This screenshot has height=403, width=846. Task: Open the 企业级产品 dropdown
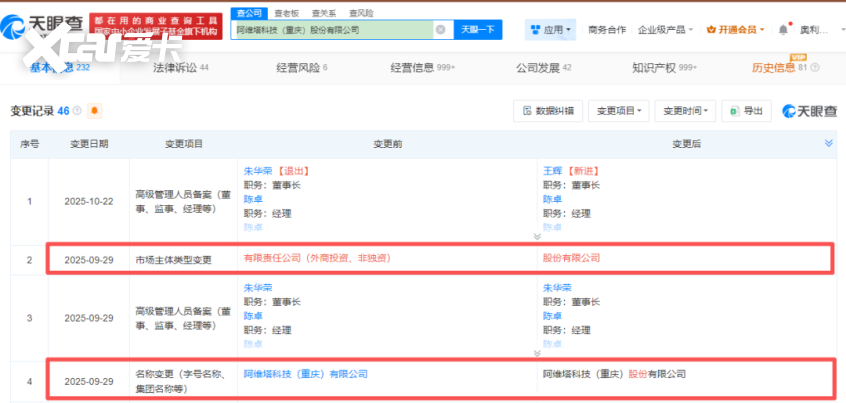click(x=665, y=30)
